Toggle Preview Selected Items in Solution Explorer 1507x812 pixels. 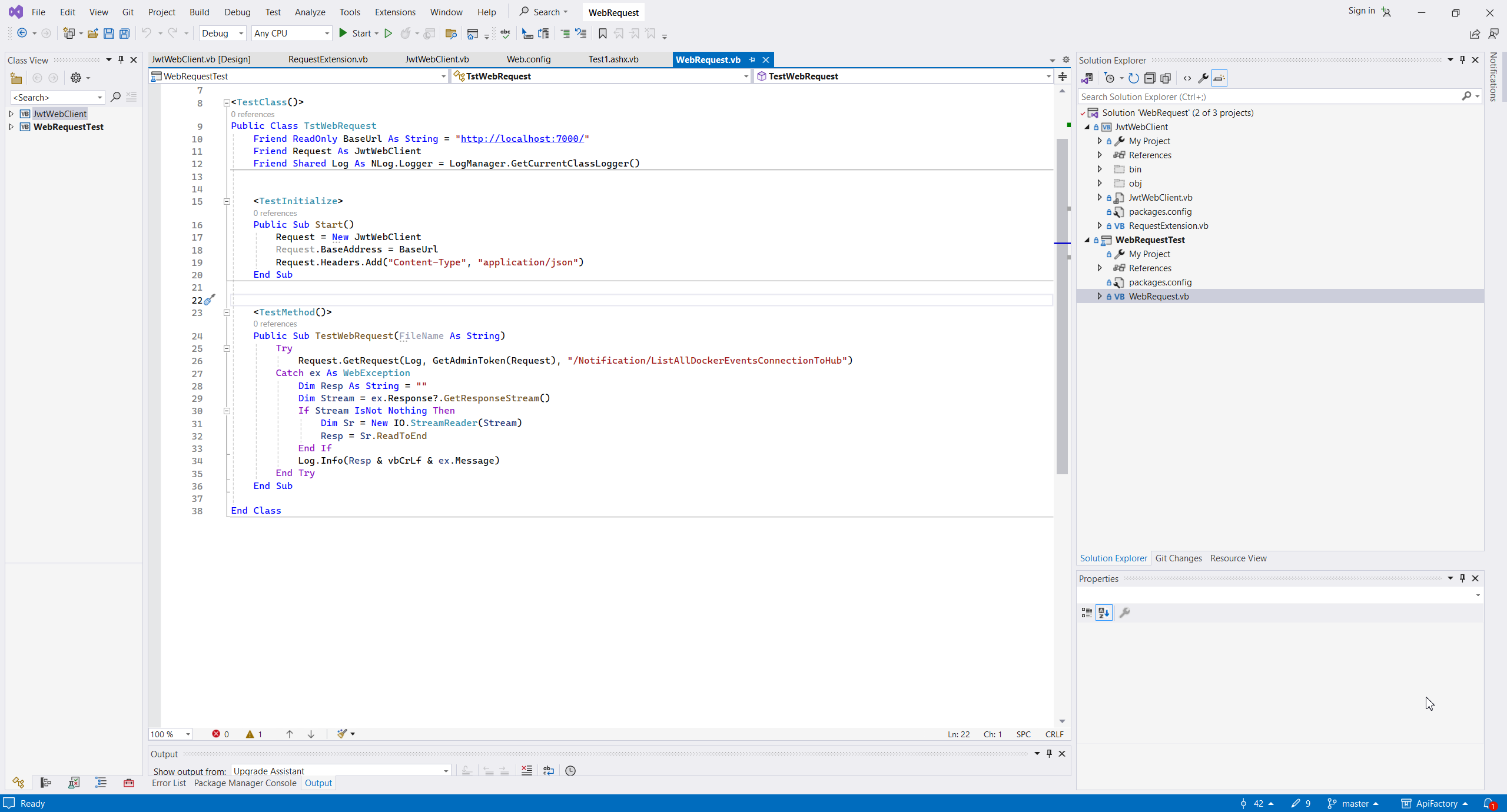pyautogui.click(x=1219, y=78)
